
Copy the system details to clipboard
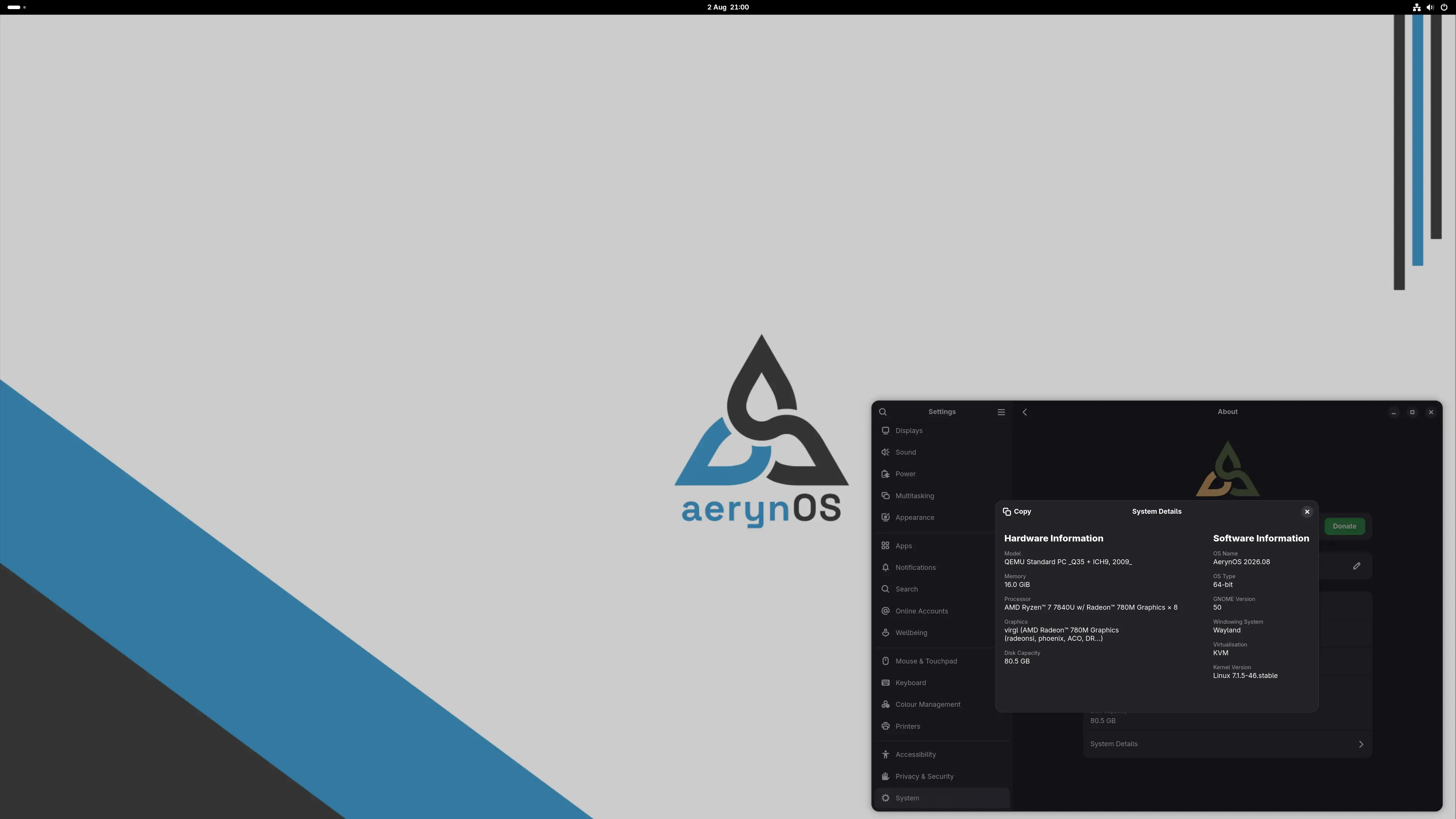[1017, 511]
